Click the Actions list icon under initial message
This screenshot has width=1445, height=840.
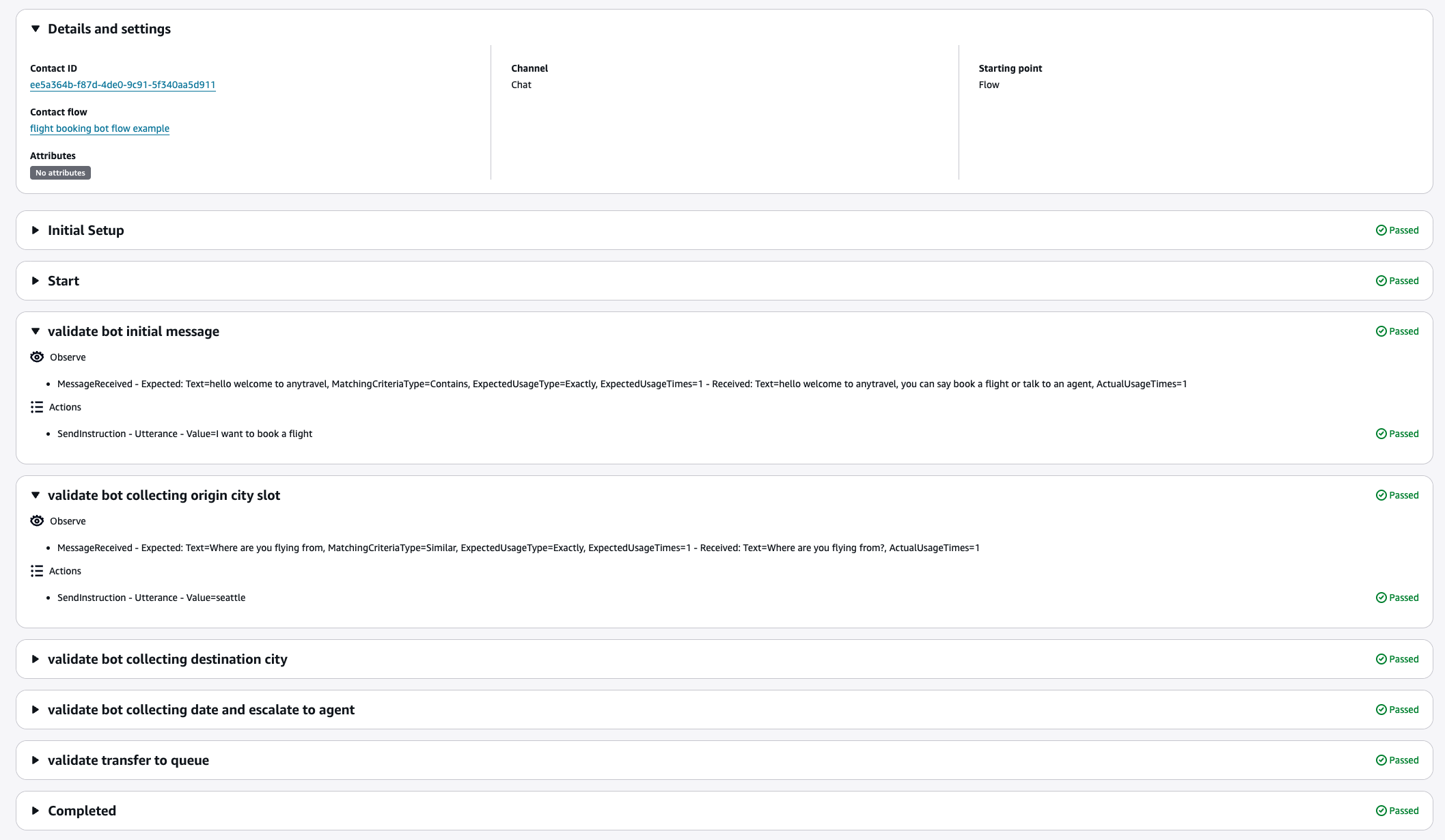tap(37, 407)
